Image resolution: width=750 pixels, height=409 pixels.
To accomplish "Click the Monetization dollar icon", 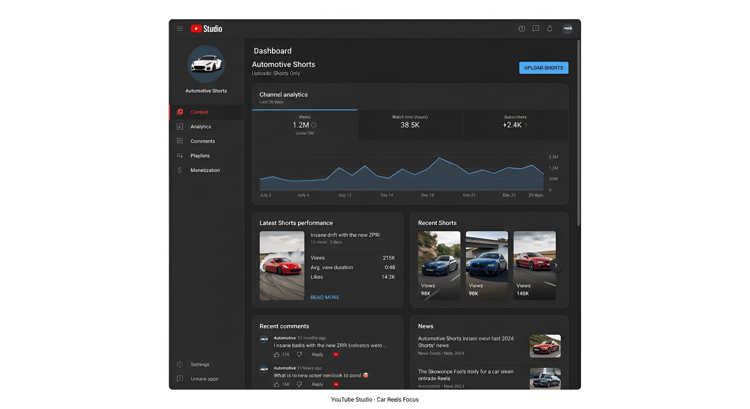I will click(180, 170).
